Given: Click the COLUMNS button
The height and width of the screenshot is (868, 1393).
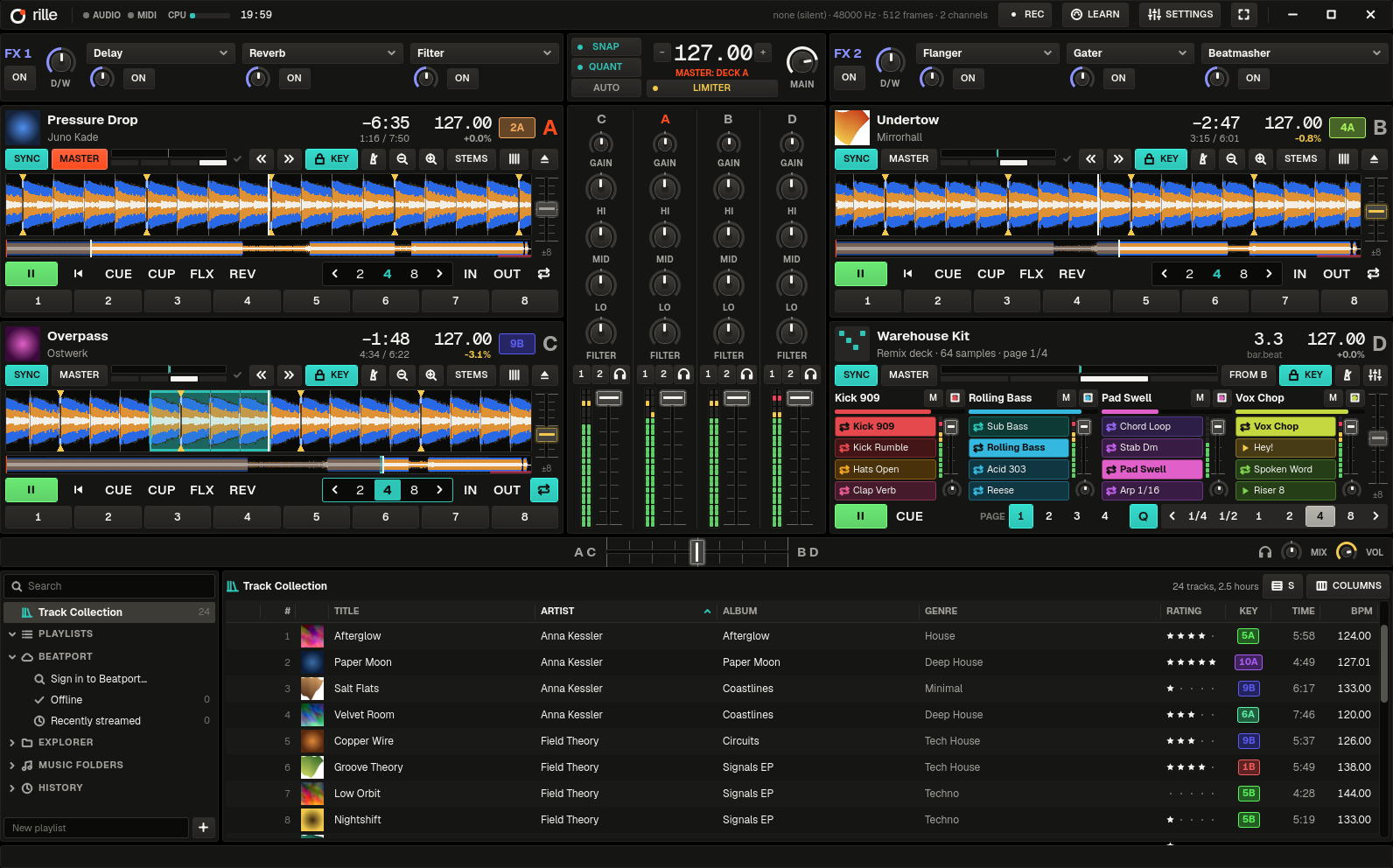Looking at the screenshot, I should [x=1348, y=586].
